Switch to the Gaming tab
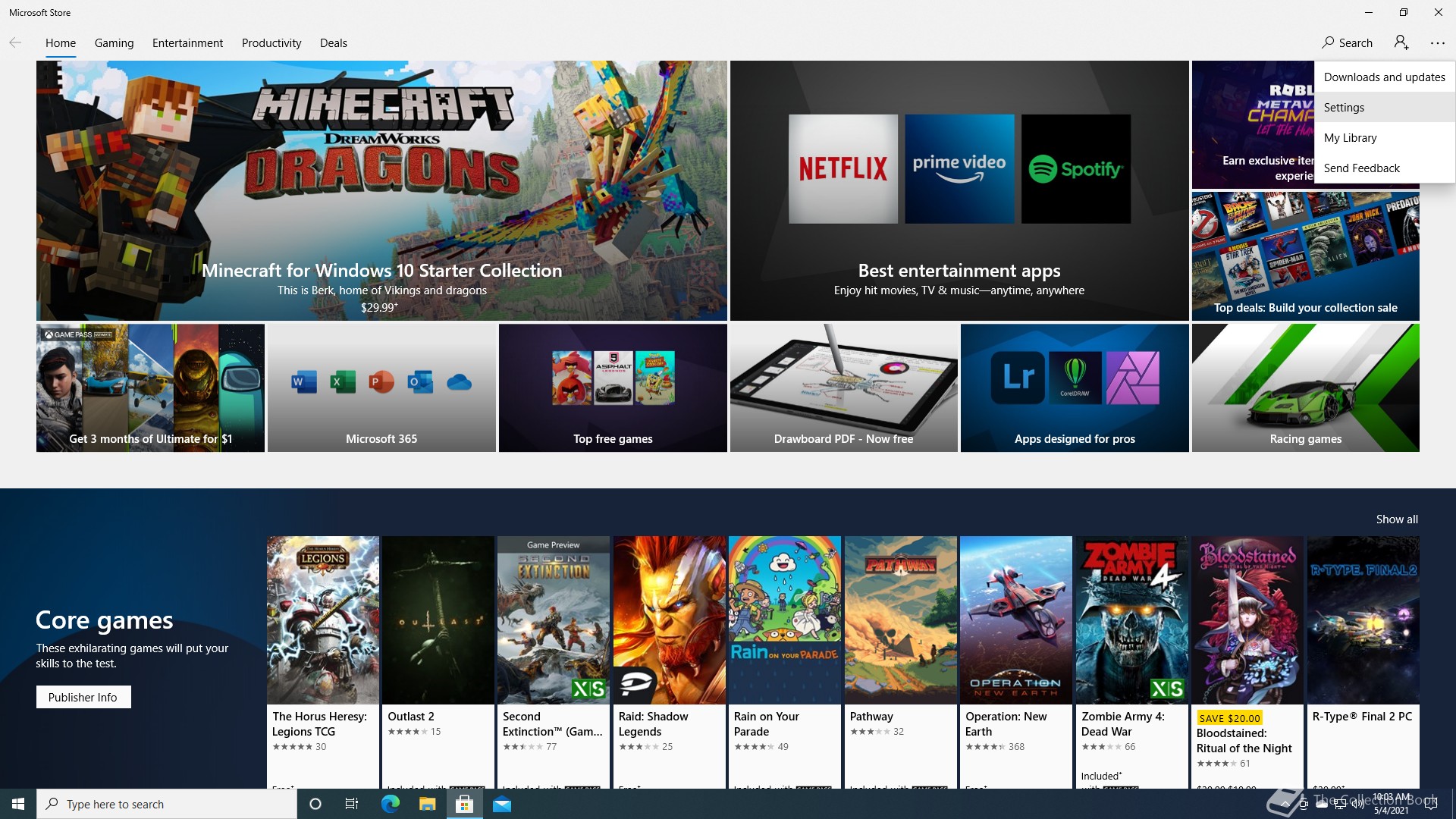The height and width of the screenshot is (819, 1456). tap(115, 43)
